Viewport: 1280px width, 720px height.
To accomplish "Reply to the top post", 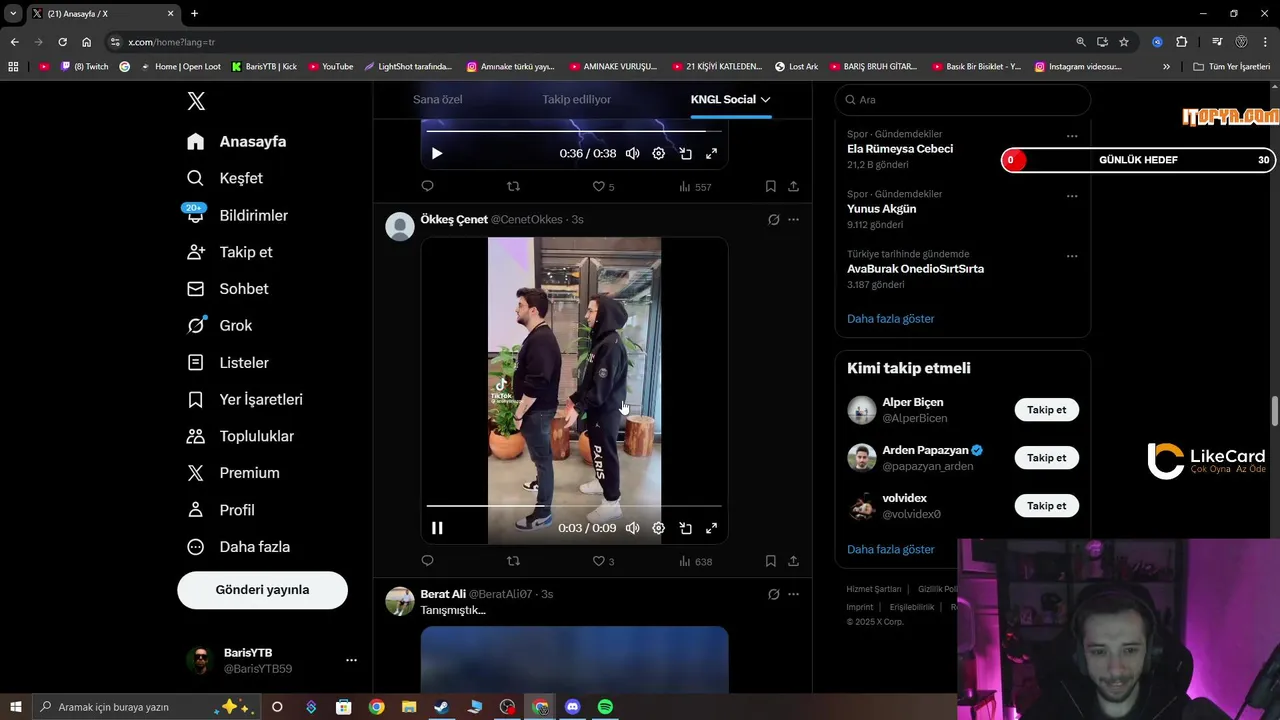I will [427, 186].
